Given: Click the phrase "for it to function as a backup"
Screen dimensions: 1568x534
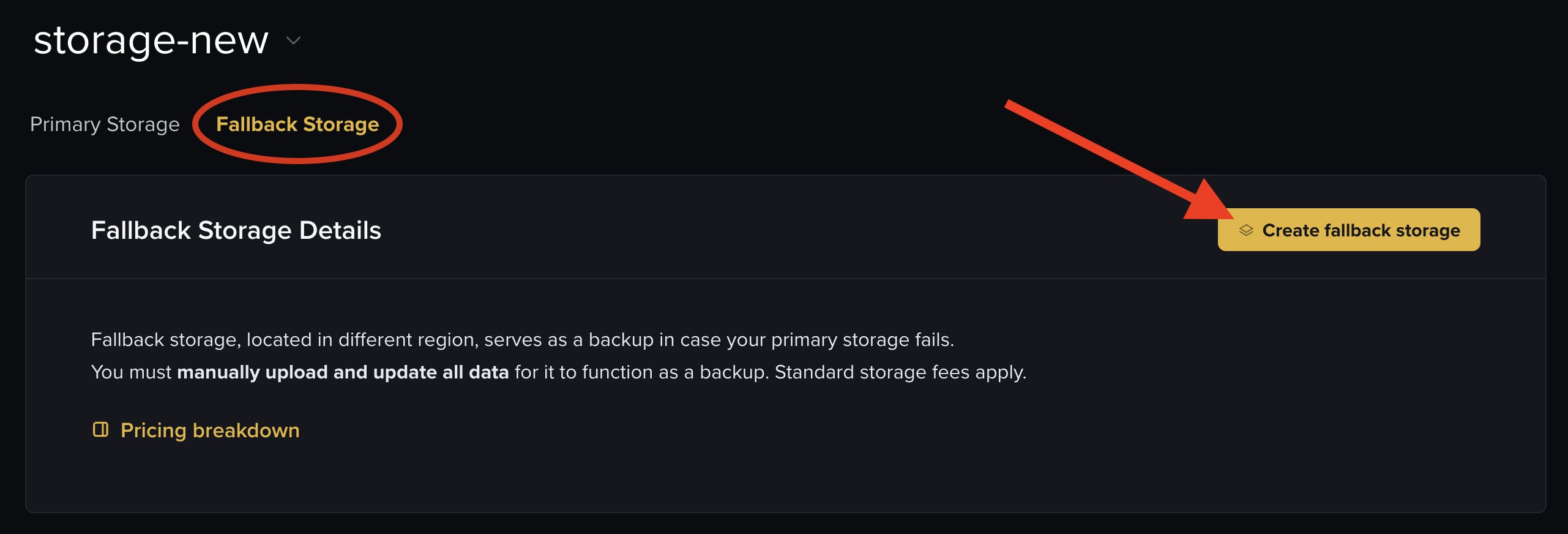Looking at the screenshot, I should (x=640, y=372).
